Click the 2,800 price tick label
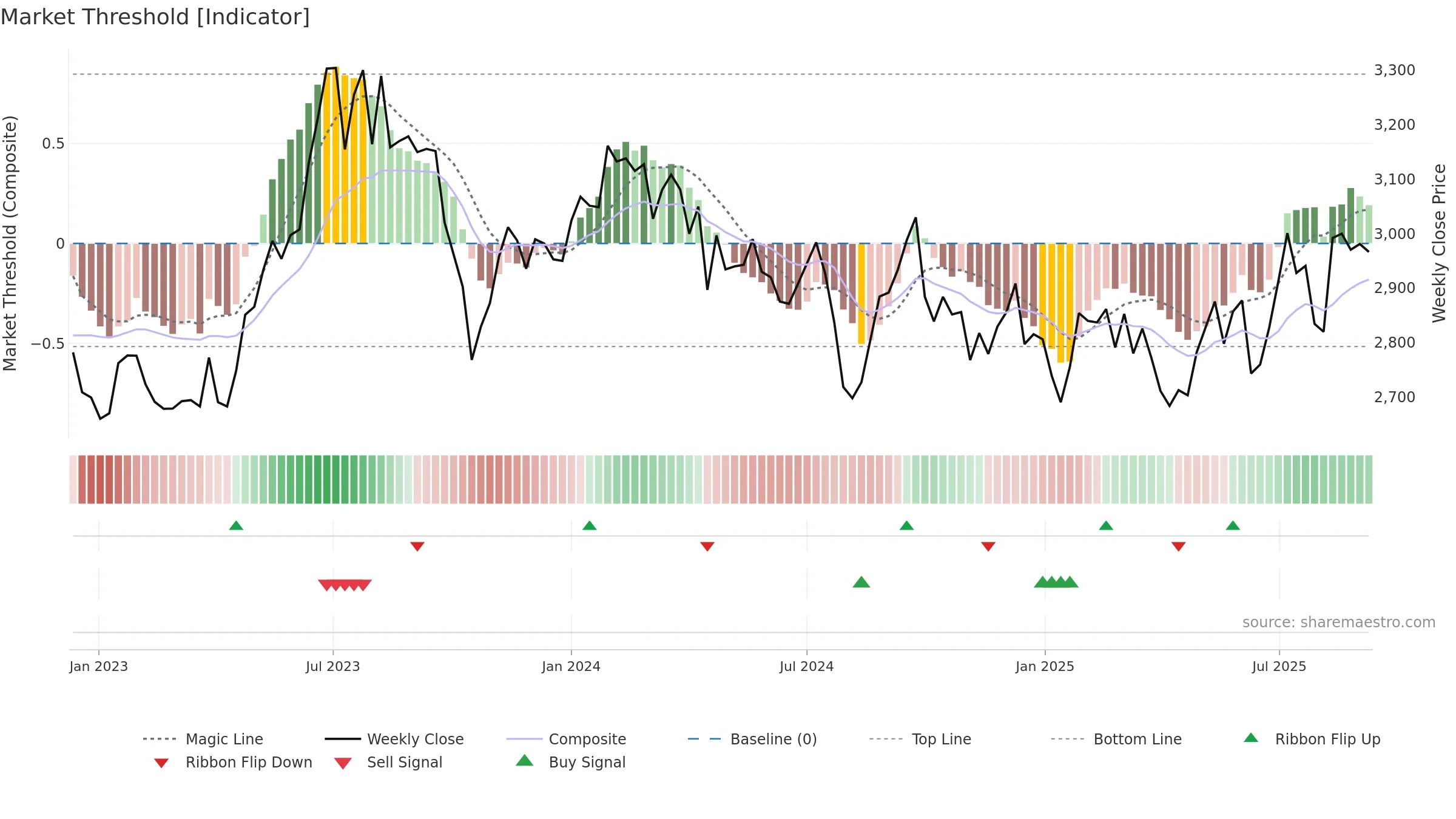This screenshot has width=1456, height=819. [x=1395, y=343]
